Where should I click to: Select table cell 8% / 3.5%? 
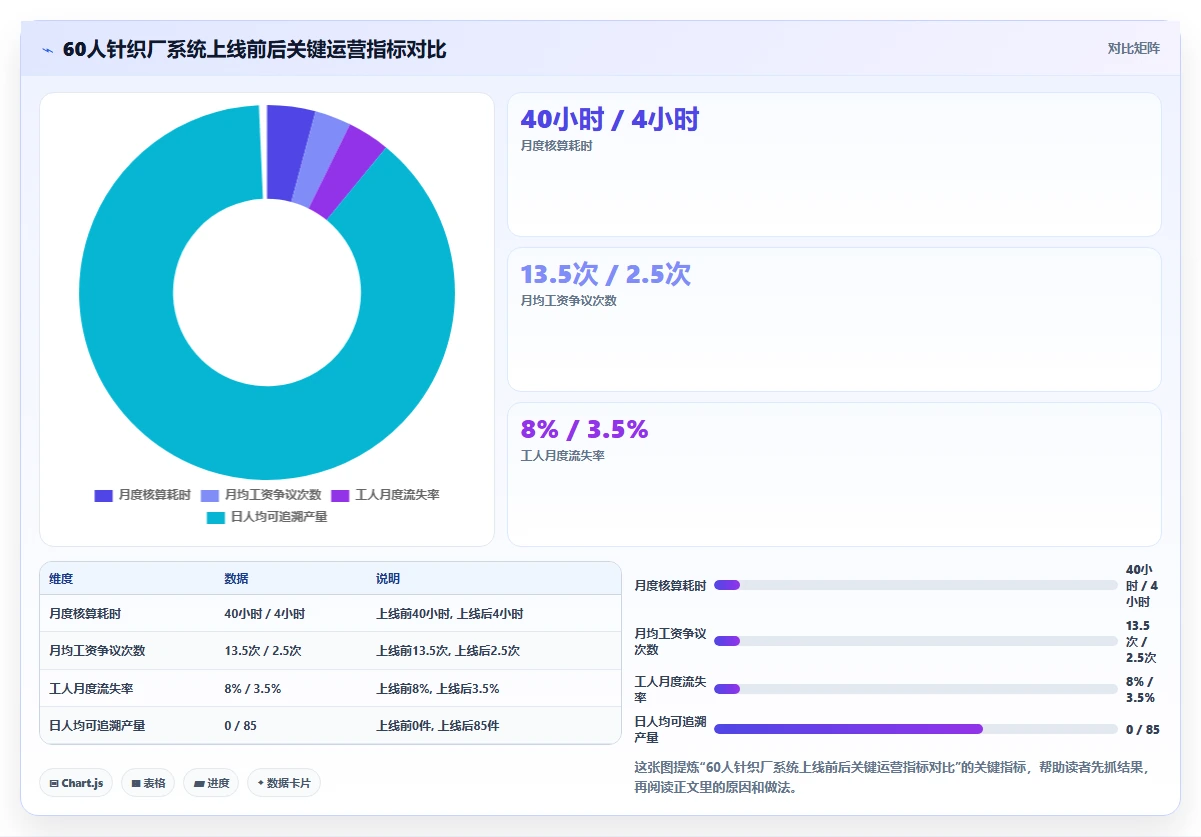[x=253, y=689]
